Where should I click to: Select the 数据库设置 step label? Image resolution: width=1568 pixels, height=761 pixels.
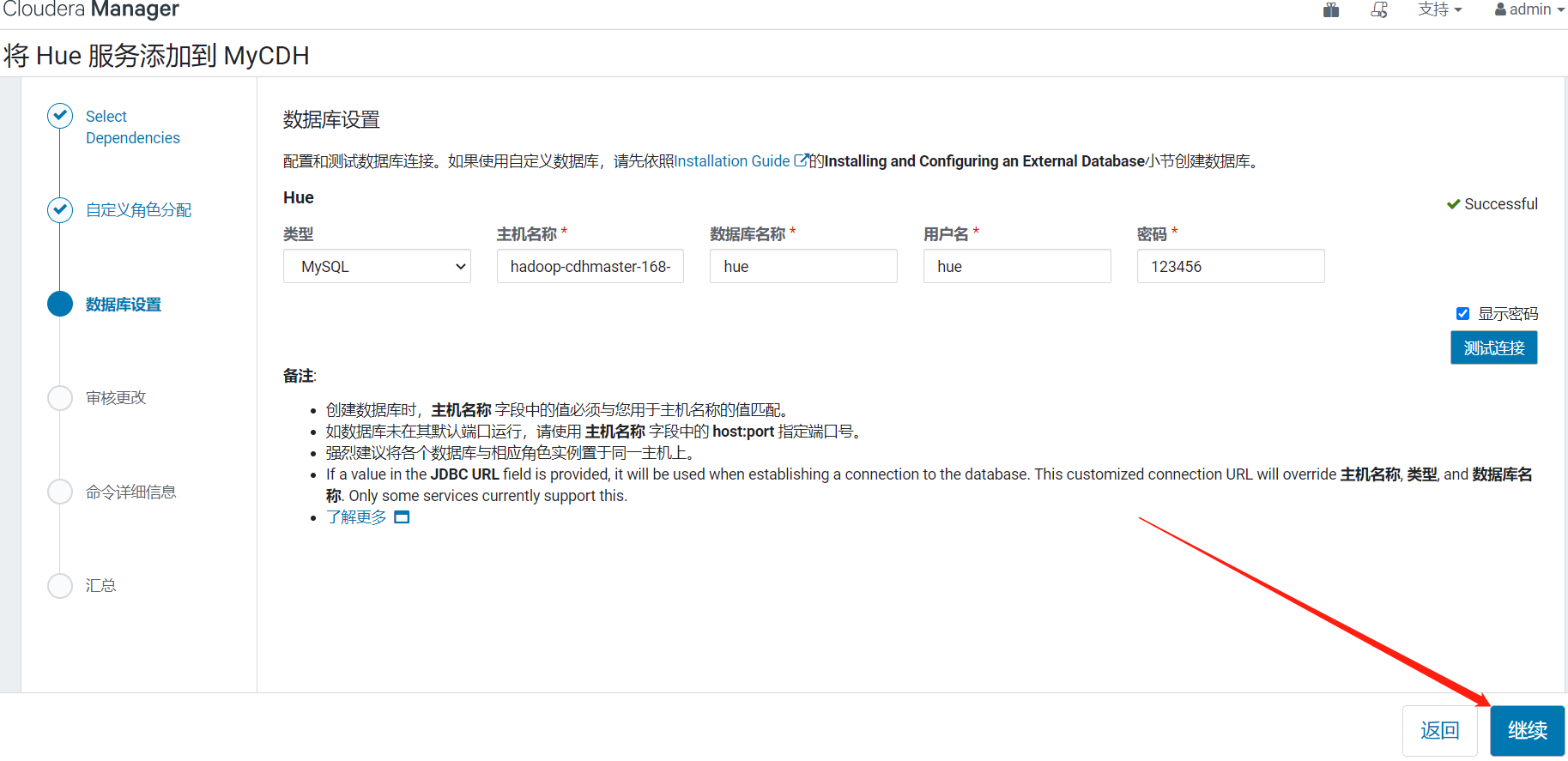click(124, 305)
